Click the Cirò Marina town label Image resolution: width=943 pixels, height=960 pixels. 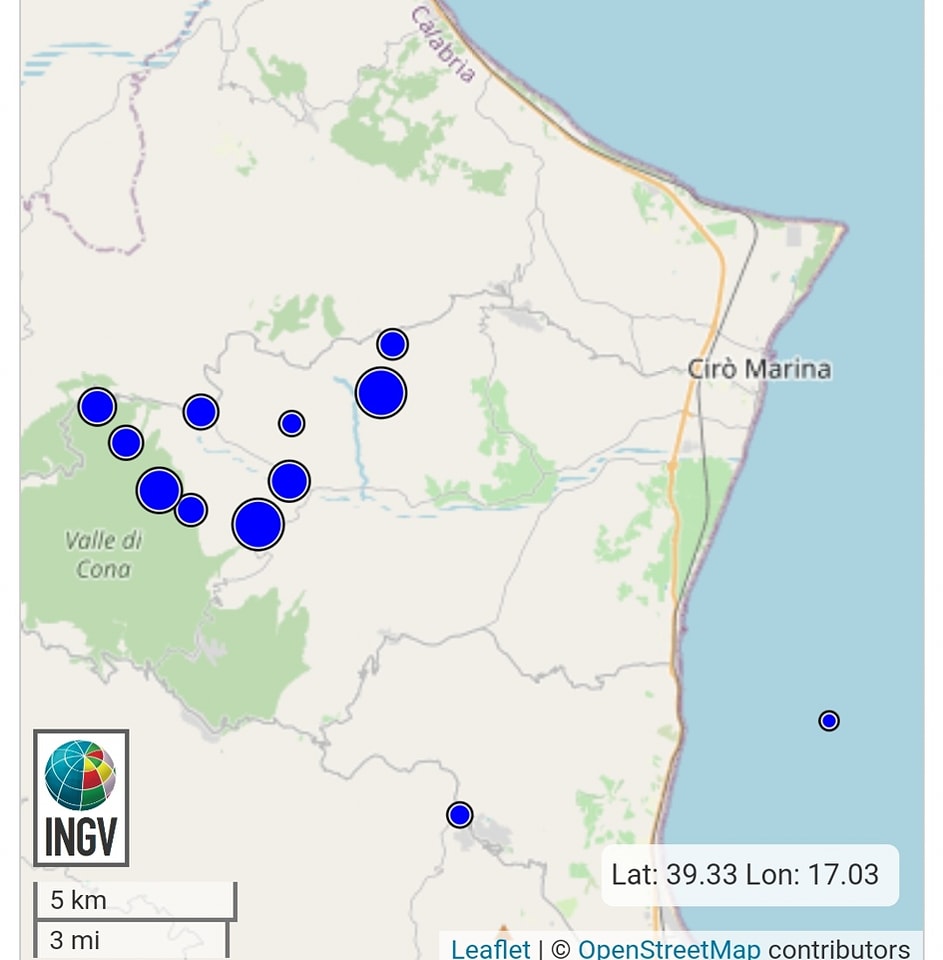click(x=759, y=369)
